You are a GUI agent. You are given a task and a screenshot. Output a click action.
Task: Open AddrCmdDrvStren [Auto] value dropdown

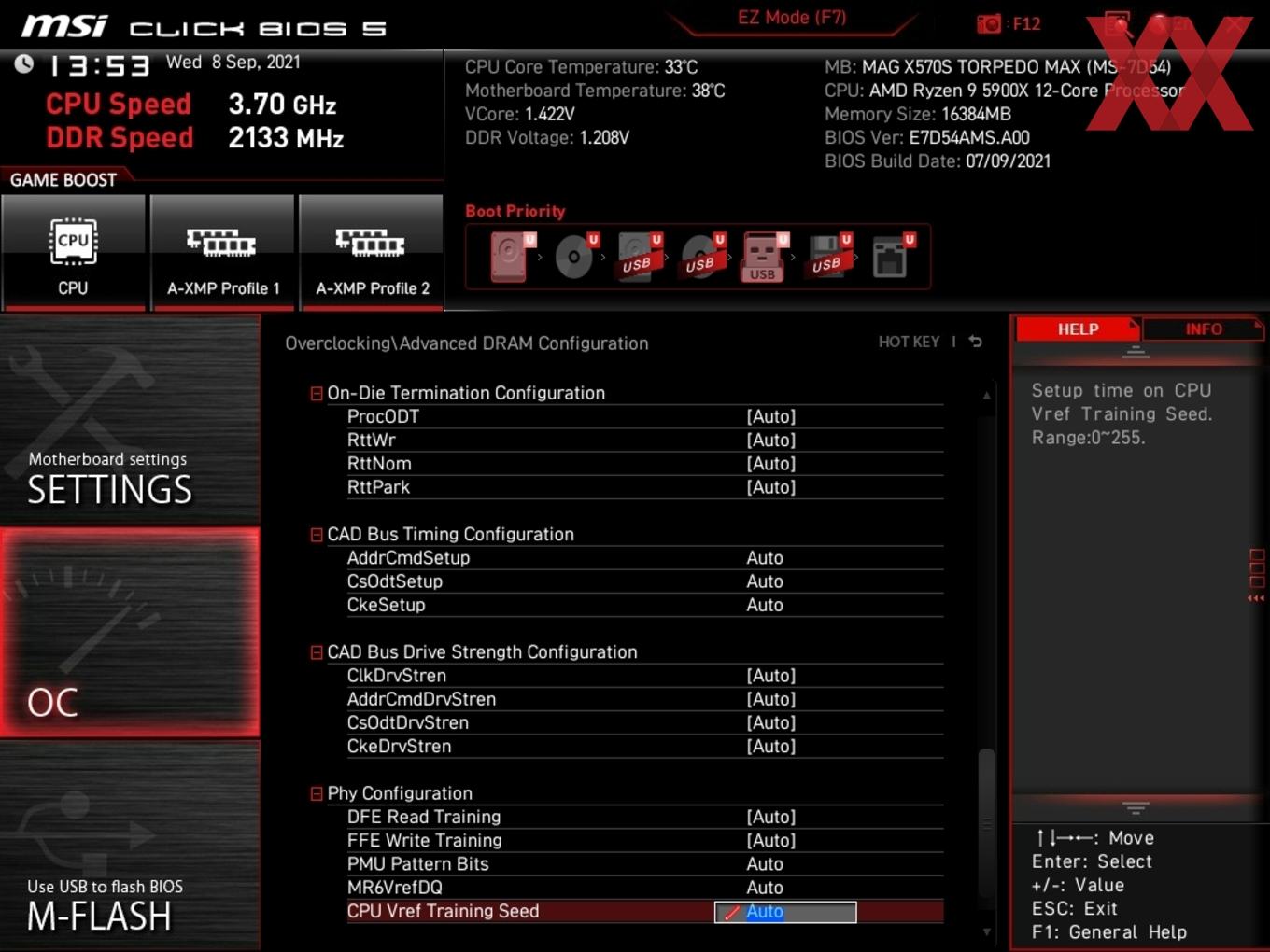771,699
